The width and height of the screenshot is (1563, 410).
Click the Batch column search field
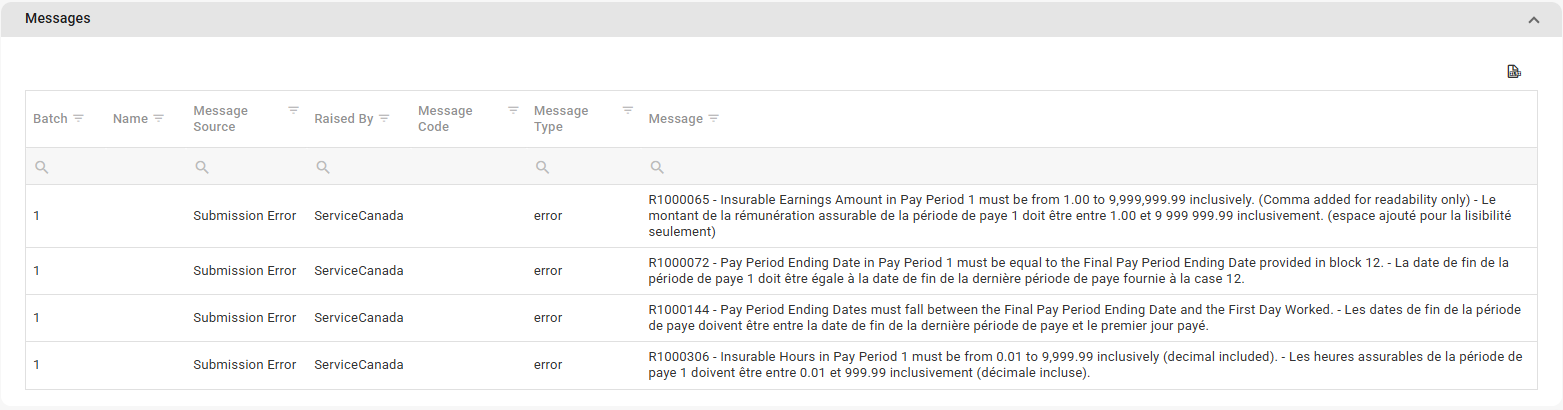point(75,167)
